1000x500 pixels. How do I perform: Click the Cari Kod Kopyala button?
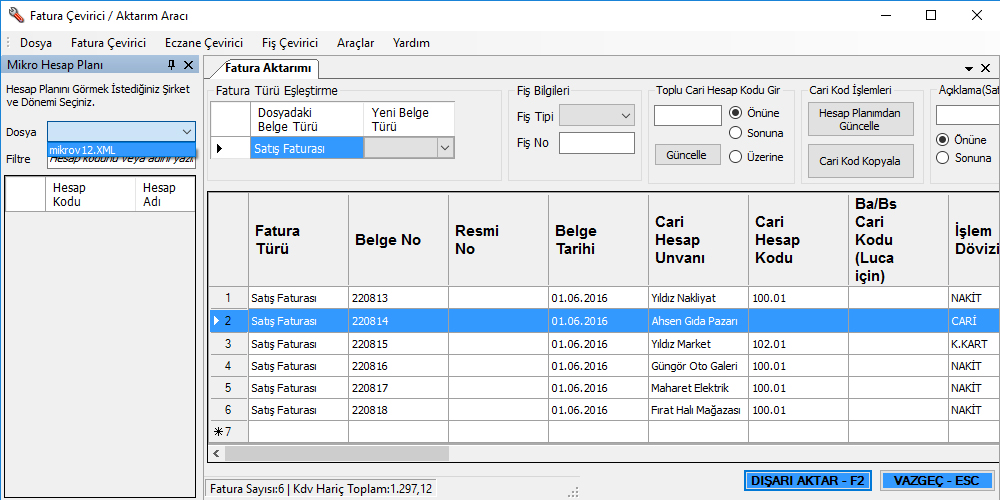(x=859, y=161)
